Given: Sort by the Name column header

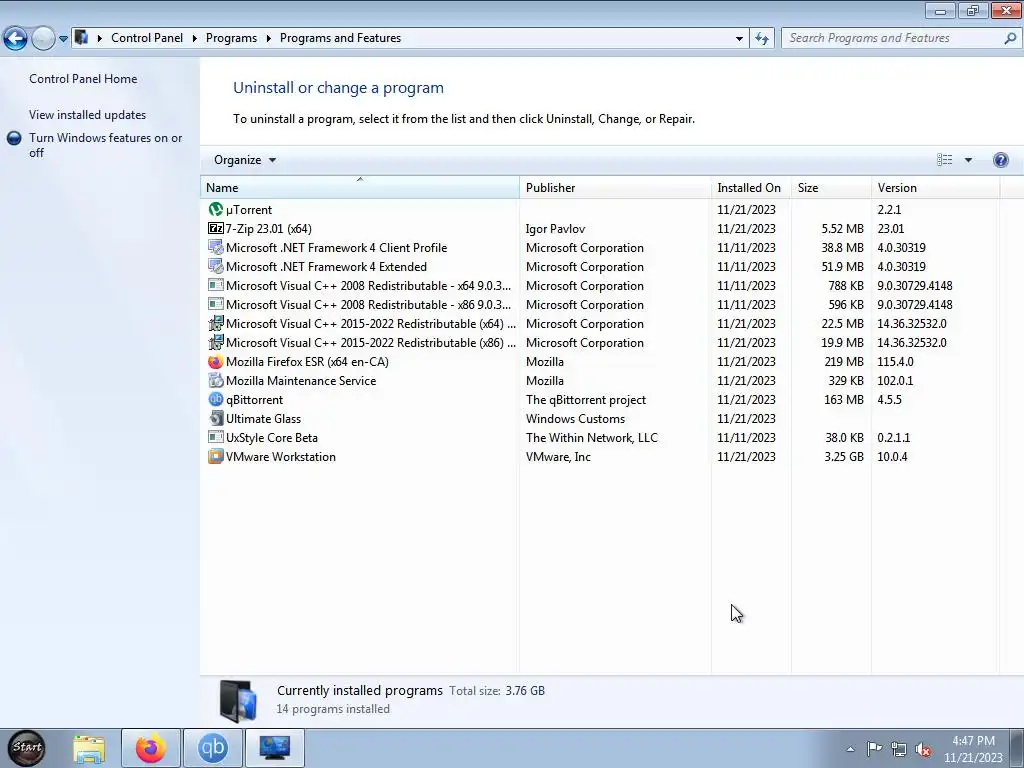Looking at the screenshot, I should pyautogui.click(x=359, y=187).
